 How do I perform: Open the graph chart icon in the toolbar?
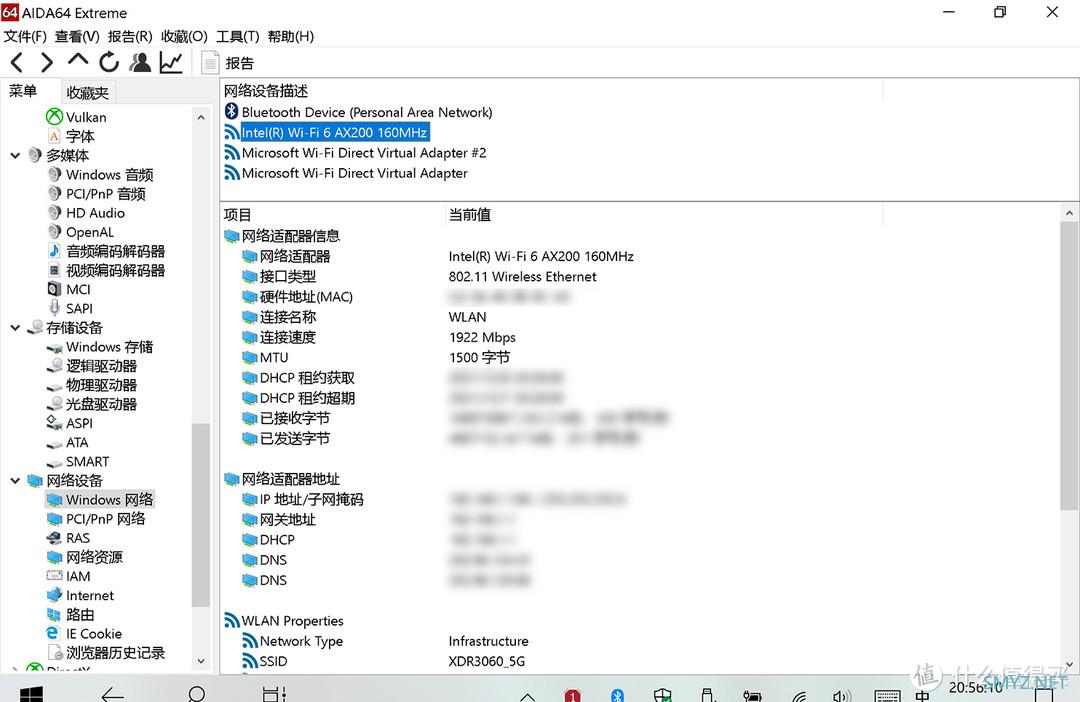coord(171,63)
